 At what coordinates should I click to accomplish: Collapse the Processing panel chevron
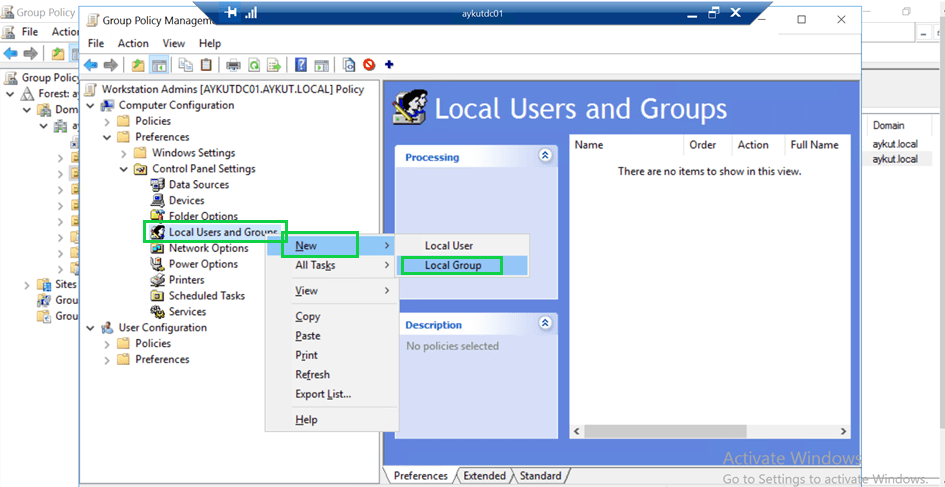tap(545, 157)
